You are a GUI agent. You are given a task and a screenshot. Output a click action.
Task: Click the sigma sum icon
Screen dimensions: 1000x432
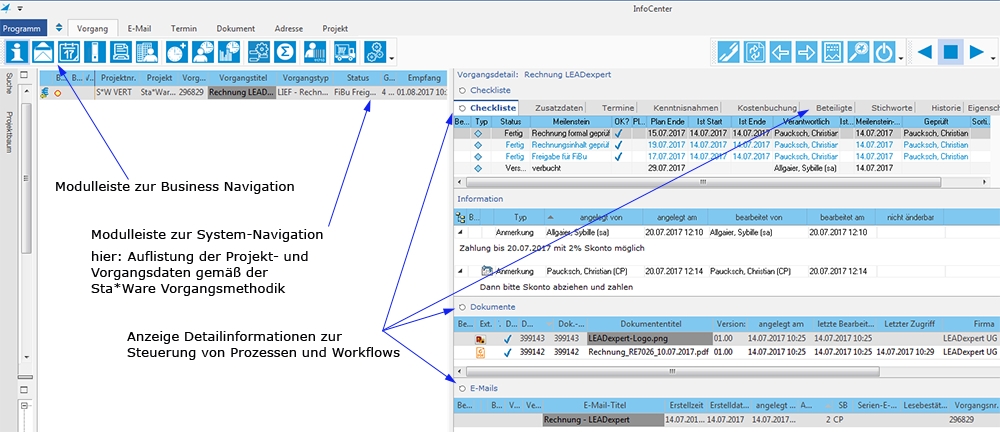click(x=284, y=52)
